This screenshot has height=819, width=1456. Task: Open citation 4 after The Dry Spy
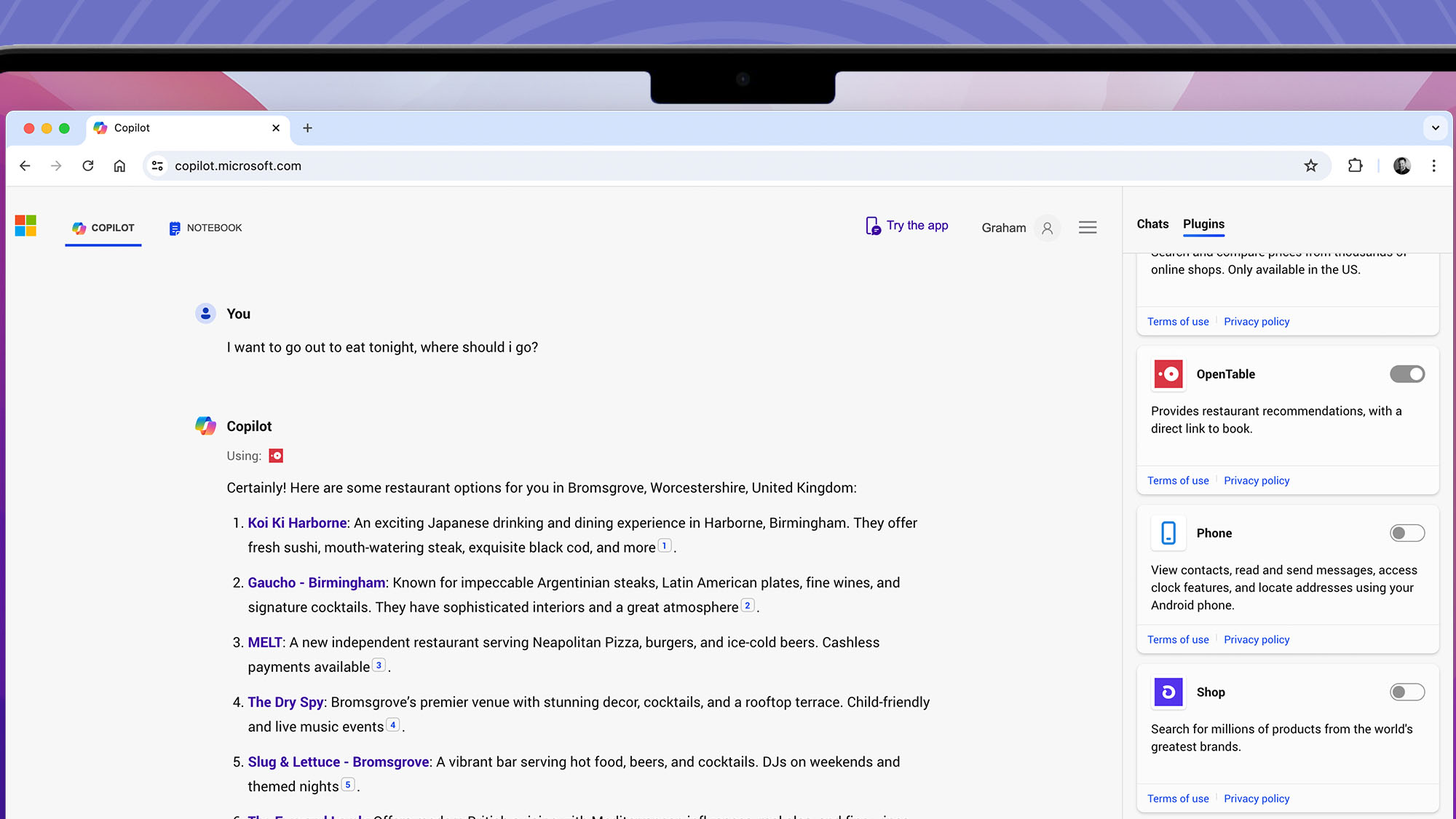392,725
